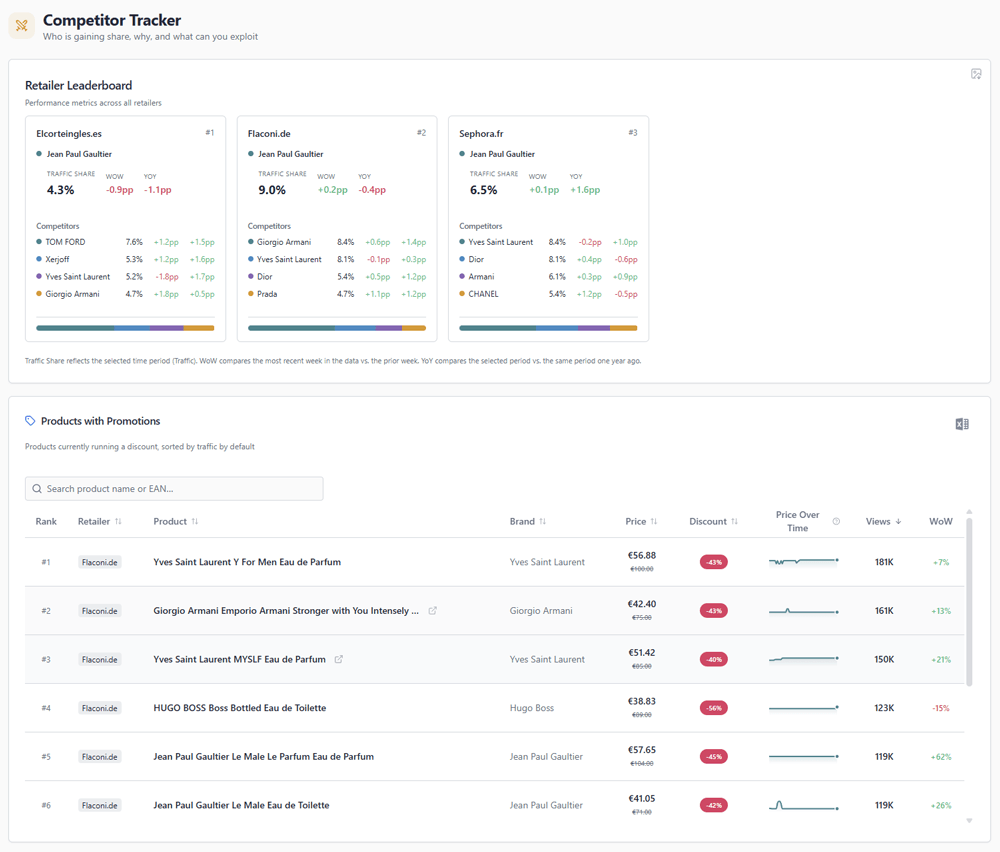Sort table by Price column arrows
This screenshot has width=1000, height=852.
point(654,522)
